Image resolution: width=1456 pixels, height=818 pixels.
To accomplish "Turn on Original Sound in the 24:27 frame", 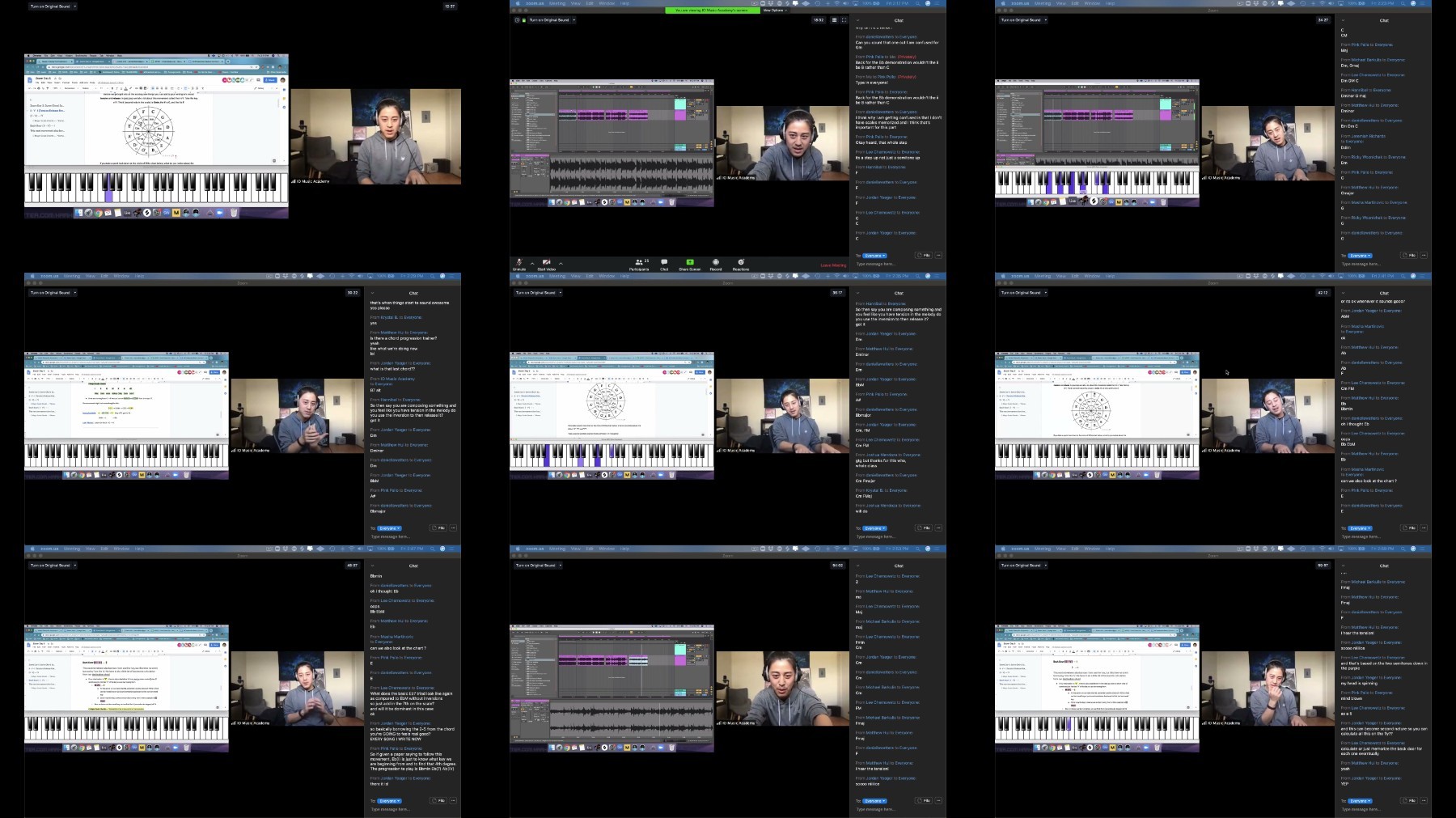I will 1021,20.
